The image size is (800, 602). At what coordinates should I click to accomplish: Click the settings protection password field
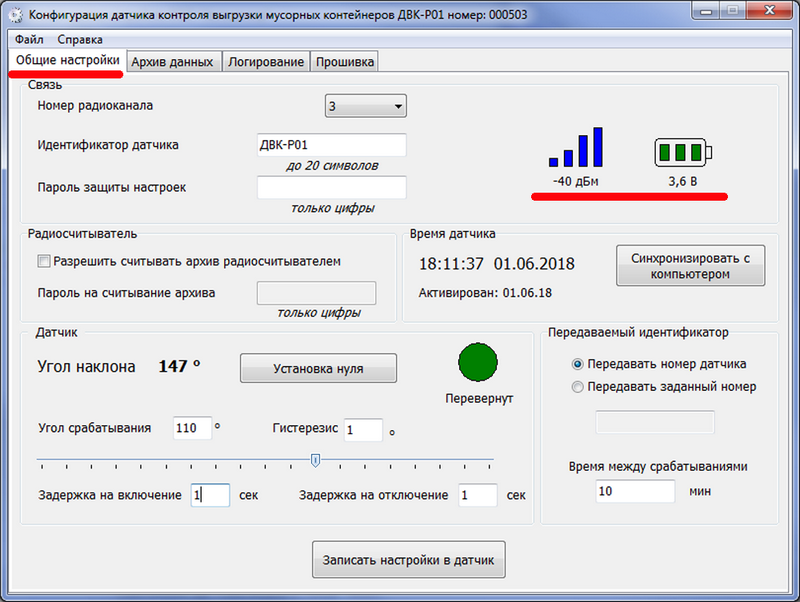pos(332,187)
